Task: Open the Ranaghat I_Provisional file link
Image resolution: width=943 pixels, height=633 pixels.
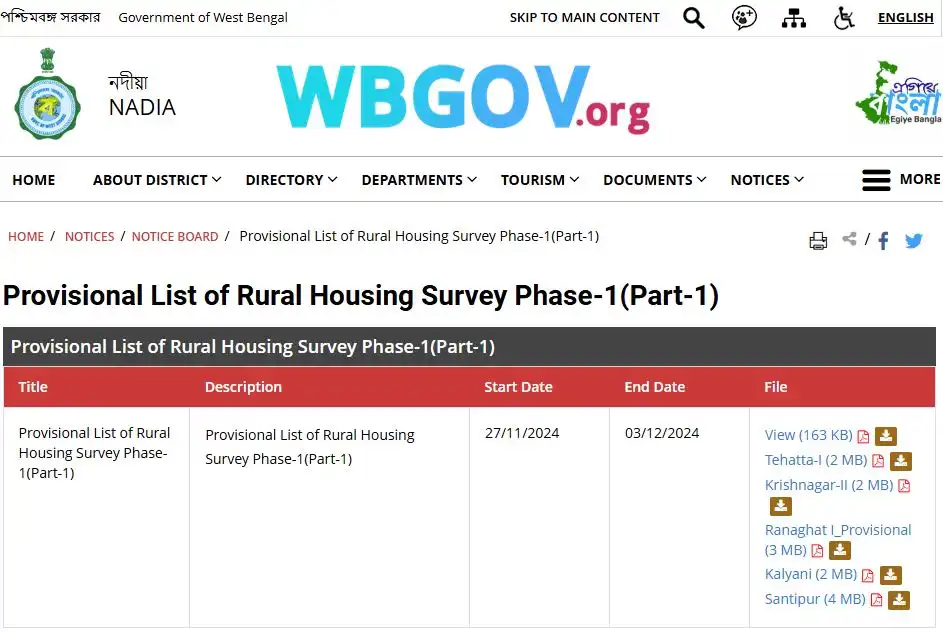Action: (x=837, y=530)
